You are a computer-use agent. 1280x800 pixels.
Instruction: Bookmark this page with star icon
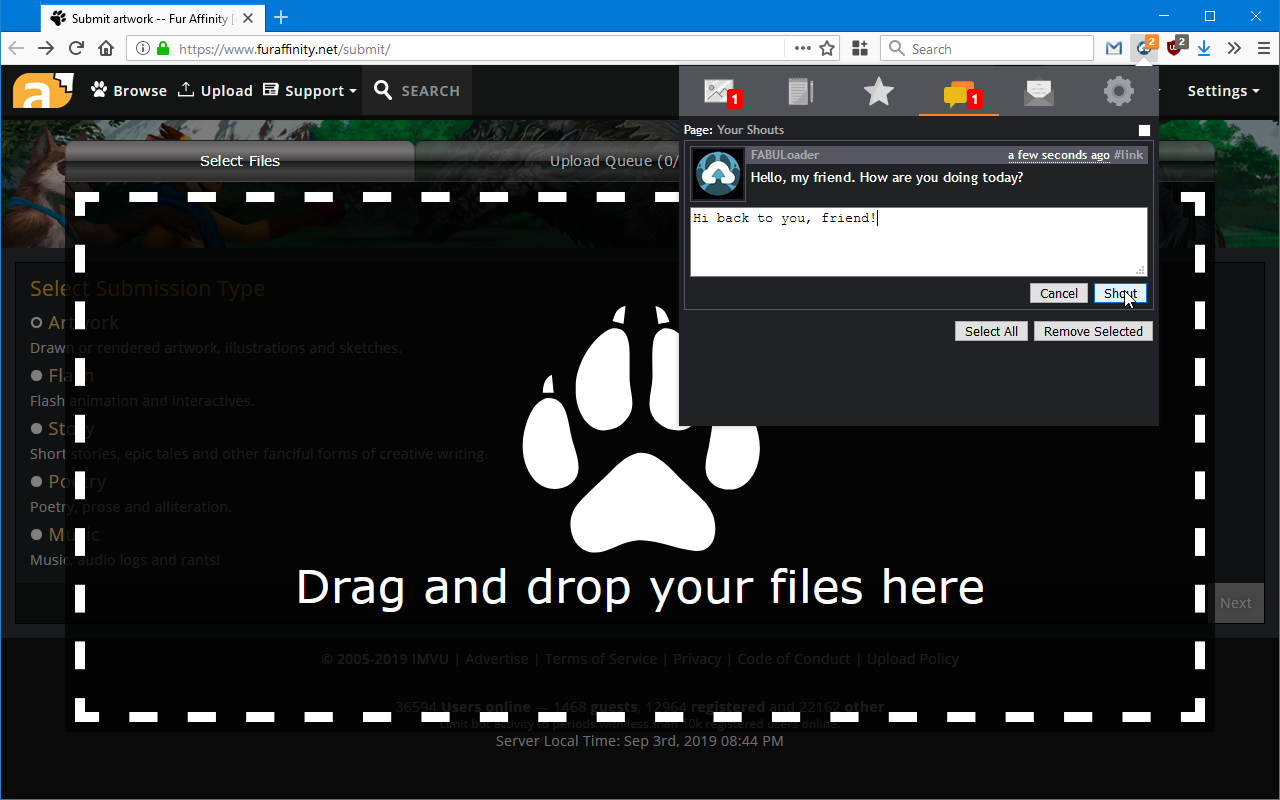[827, 48]
